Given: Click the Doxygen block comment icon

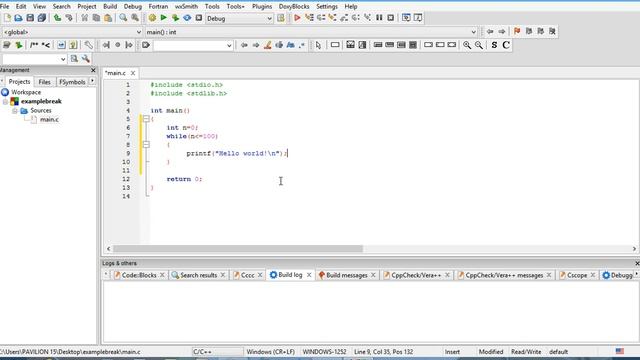Looking at the screenshot, I should coord(34,45).
